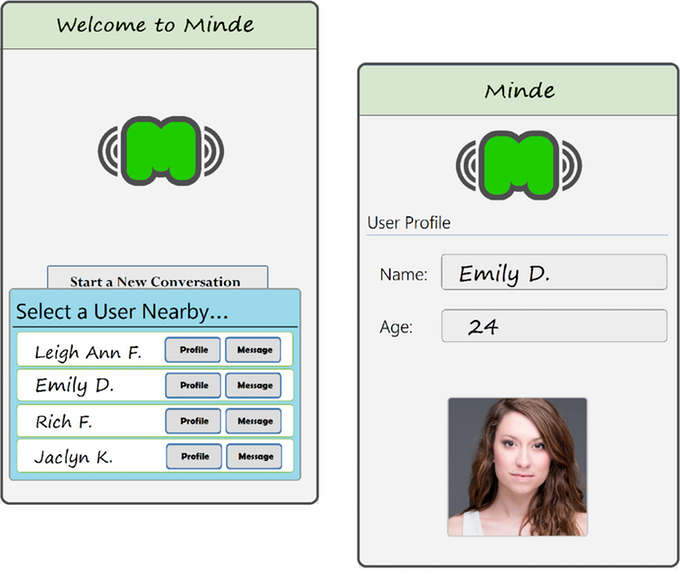Click the Minde title on the profile screen
Screen dimensions: 680x574
click(x=520, y=91)
